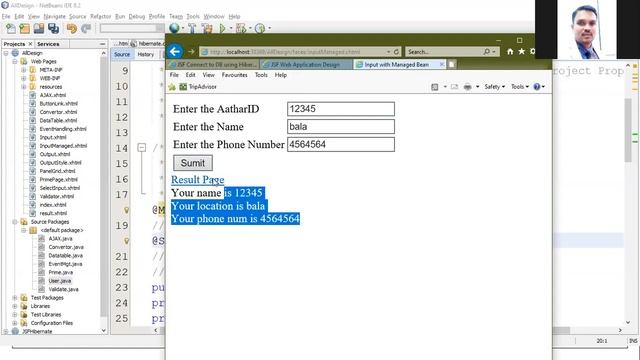Screen dimensions: 640x360
Task: Click the NetBeans New Project icon
Action: [x=25, y=28]
